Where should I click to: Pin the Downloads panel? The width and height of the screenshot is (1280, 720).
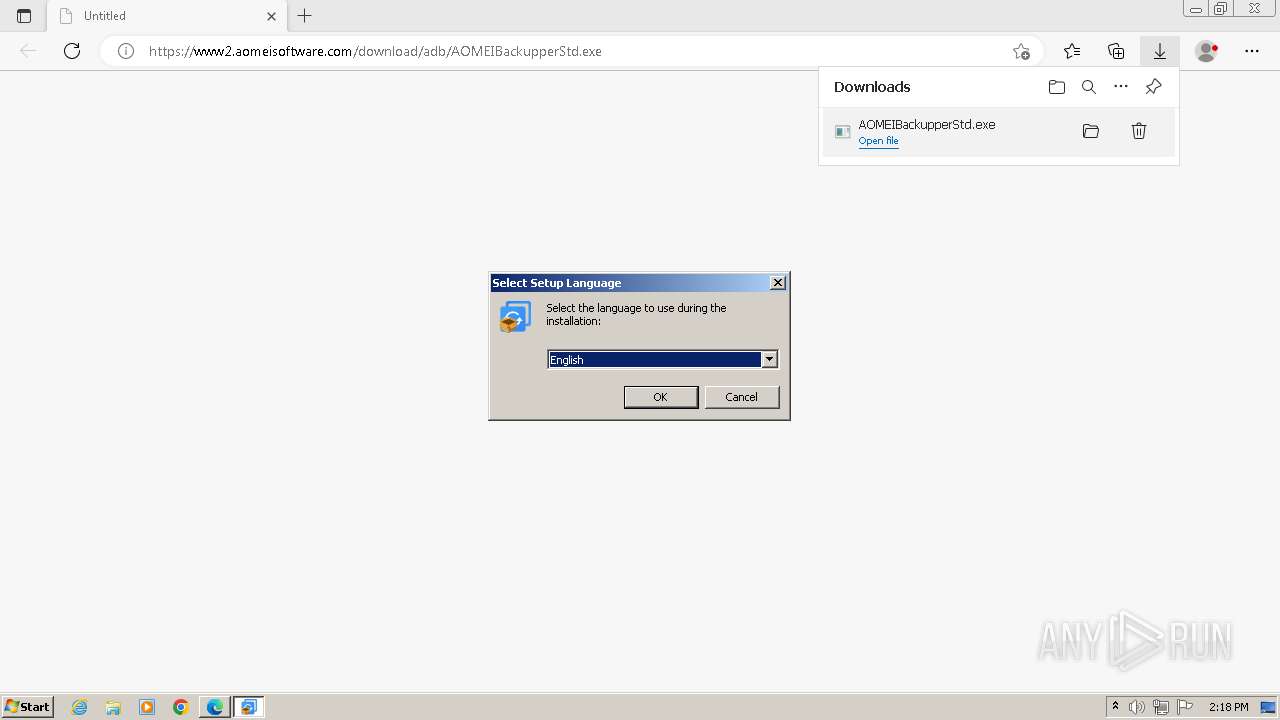tap(1153, 87)
